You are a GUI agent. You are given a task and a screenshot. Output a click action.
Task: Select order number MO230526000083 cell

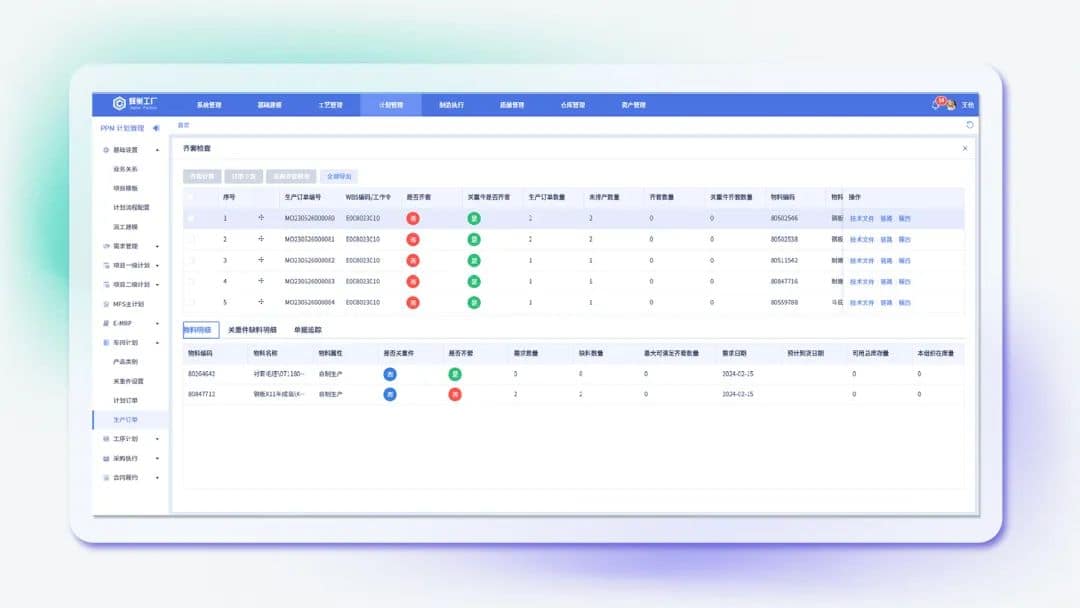tap(309, 281)
